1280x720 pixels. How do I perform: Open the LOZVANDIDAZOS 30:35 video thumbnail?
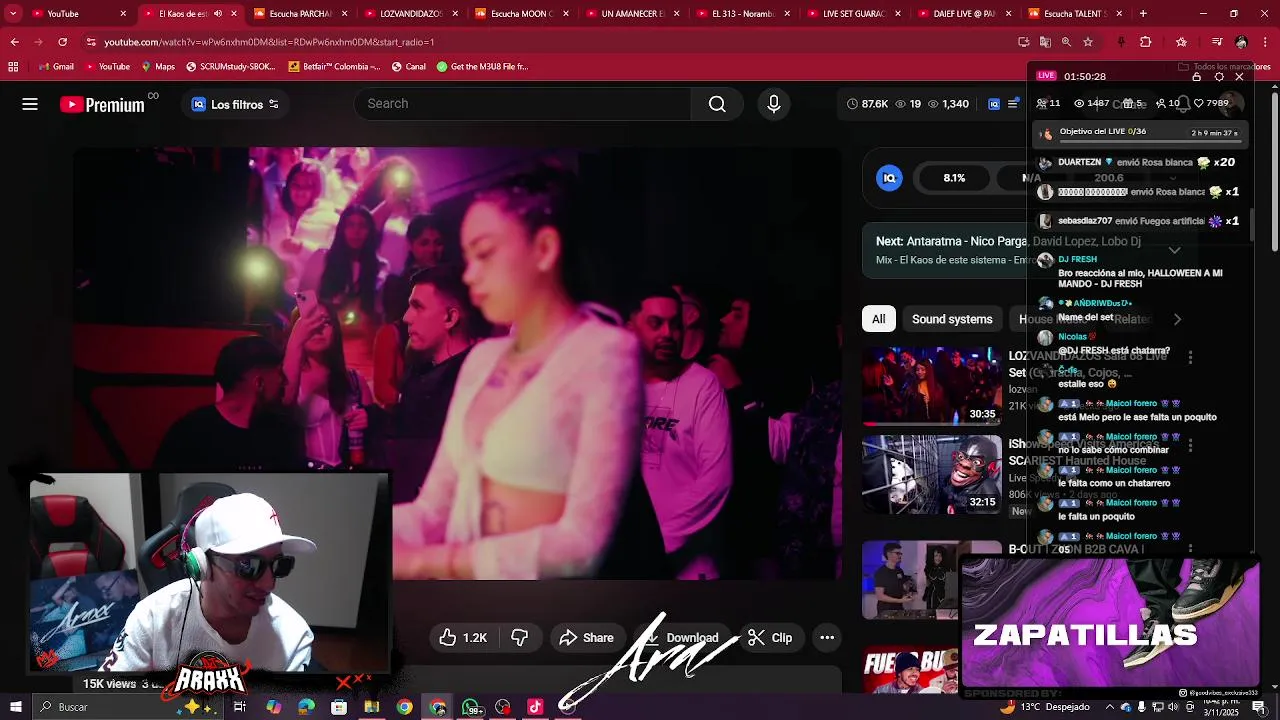932,386
